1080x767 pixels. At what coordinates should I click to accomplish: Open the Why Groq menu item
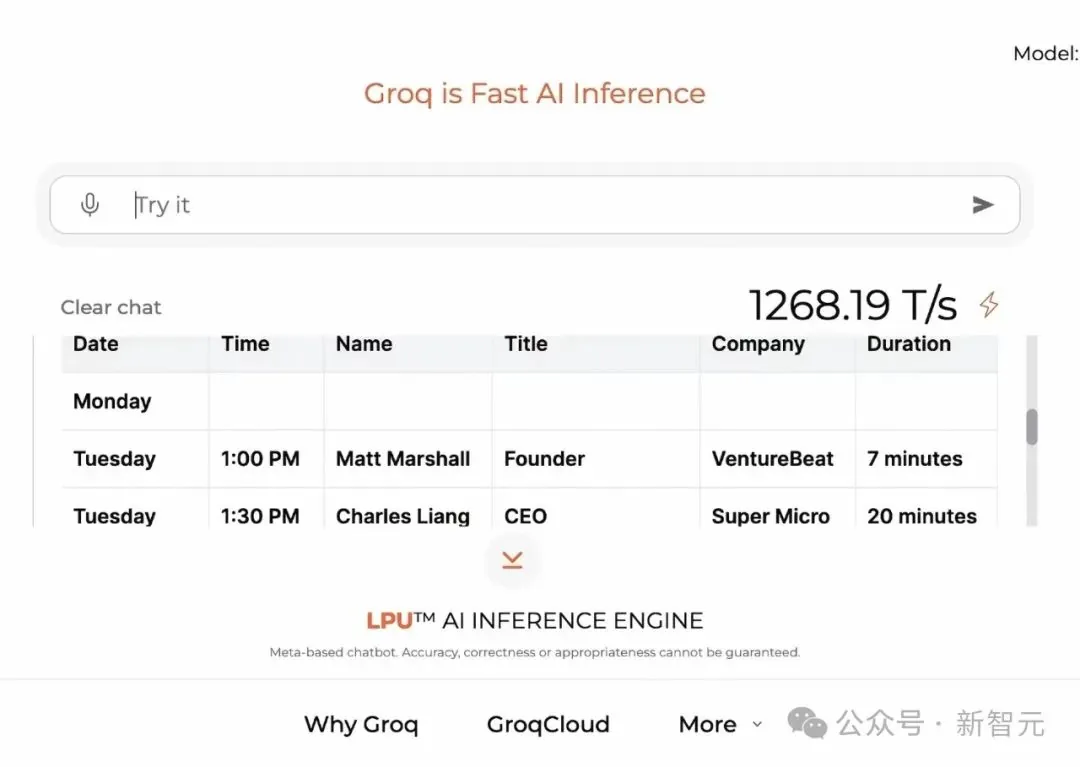point(361,724)
